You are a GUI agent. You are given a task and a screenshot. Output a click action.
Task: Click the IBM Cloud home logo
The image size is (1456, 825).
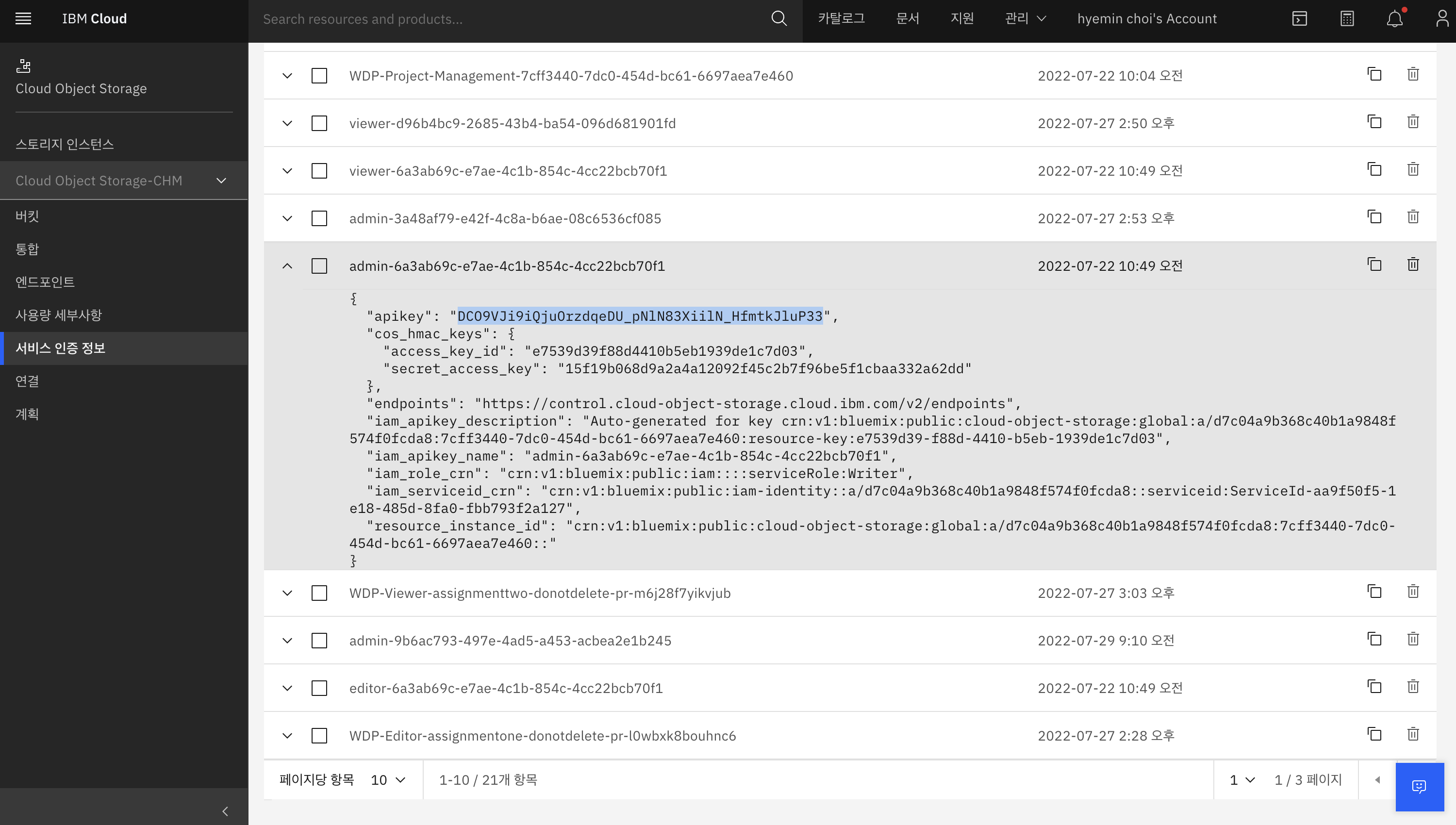click(94, 19)
